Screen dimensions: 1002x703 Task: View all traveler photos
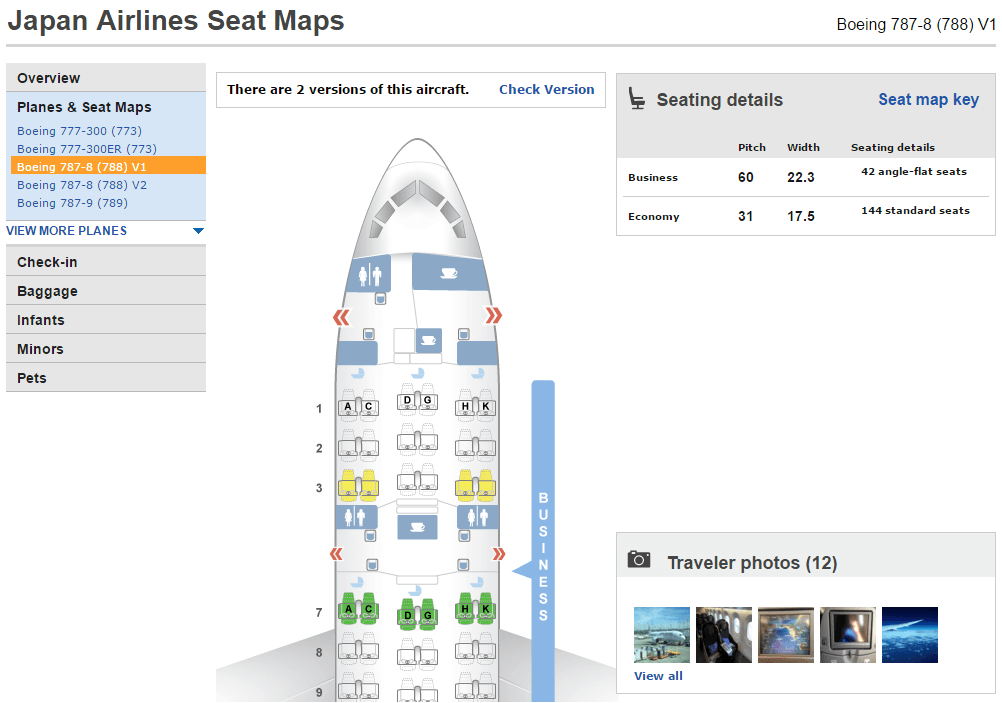[x=658, y=676]
